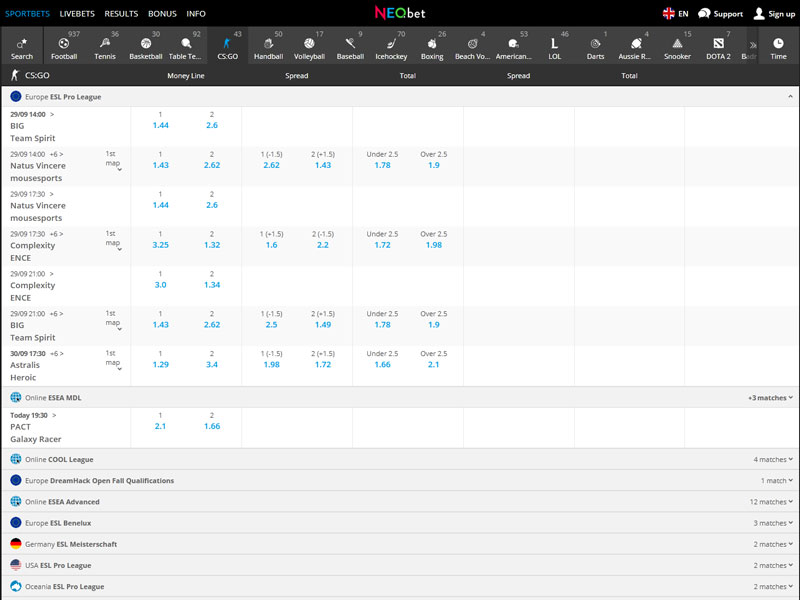The height and width of the screenshot is (600, 800).
Task: Bet on PACT at 2.1 odds
Action: point(160,427)
